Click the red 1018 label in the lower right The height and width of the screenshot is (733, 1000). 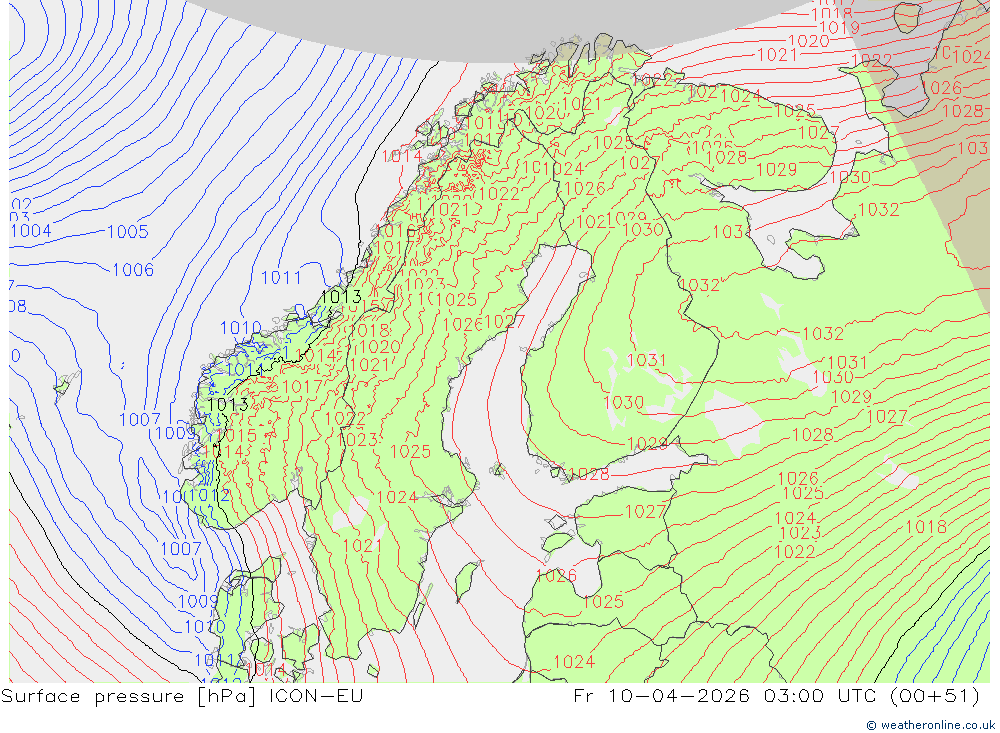pos(926,526)
